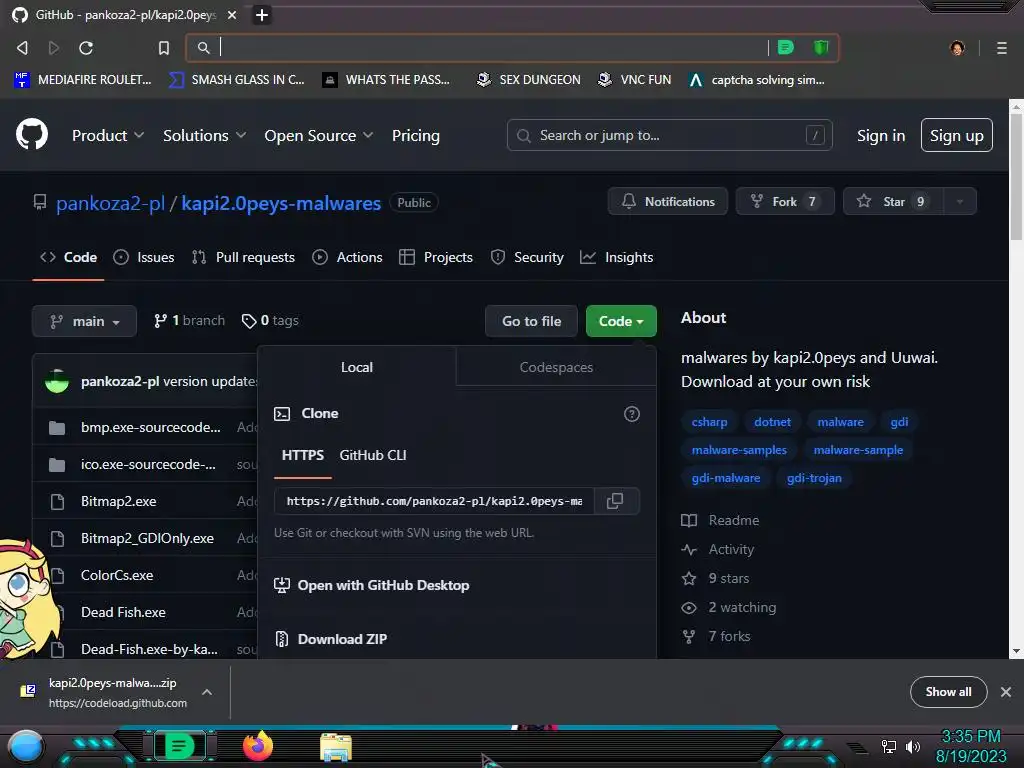Open the Projects tab
Image resolution: width=1024 pixels, height=768 pixels.
[x=436, y=257]
